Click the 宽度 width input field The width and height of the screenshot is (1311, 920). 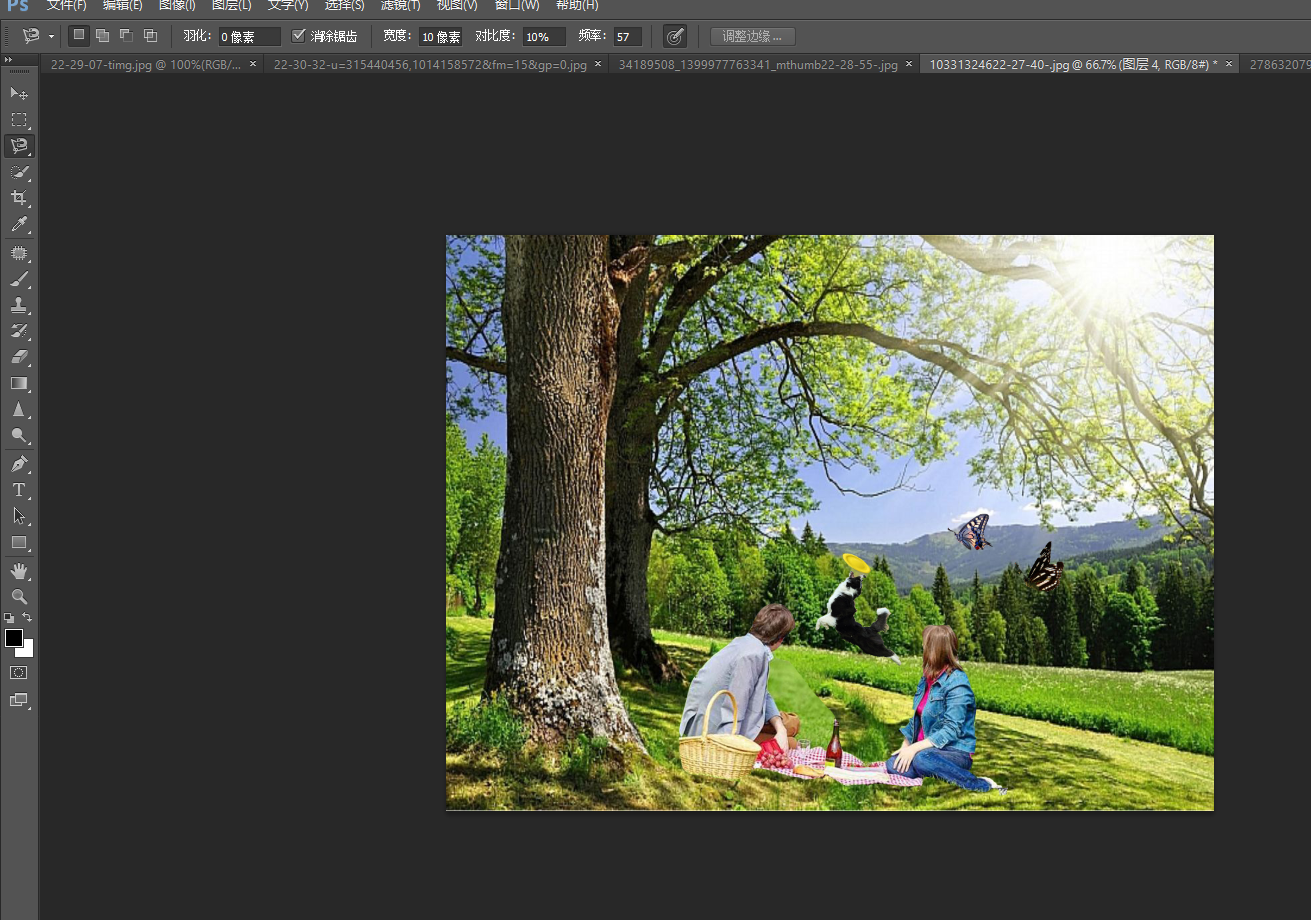point(440,37)
